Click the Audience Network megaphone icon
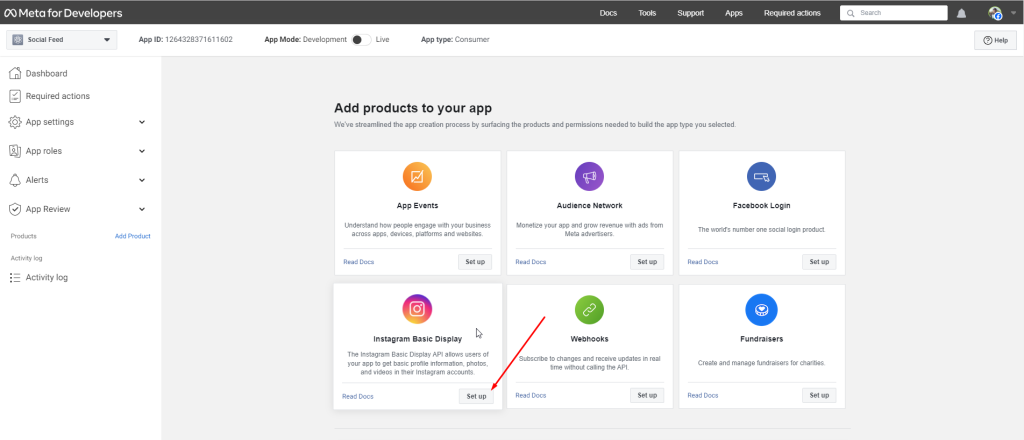 [x=589, y=176]
